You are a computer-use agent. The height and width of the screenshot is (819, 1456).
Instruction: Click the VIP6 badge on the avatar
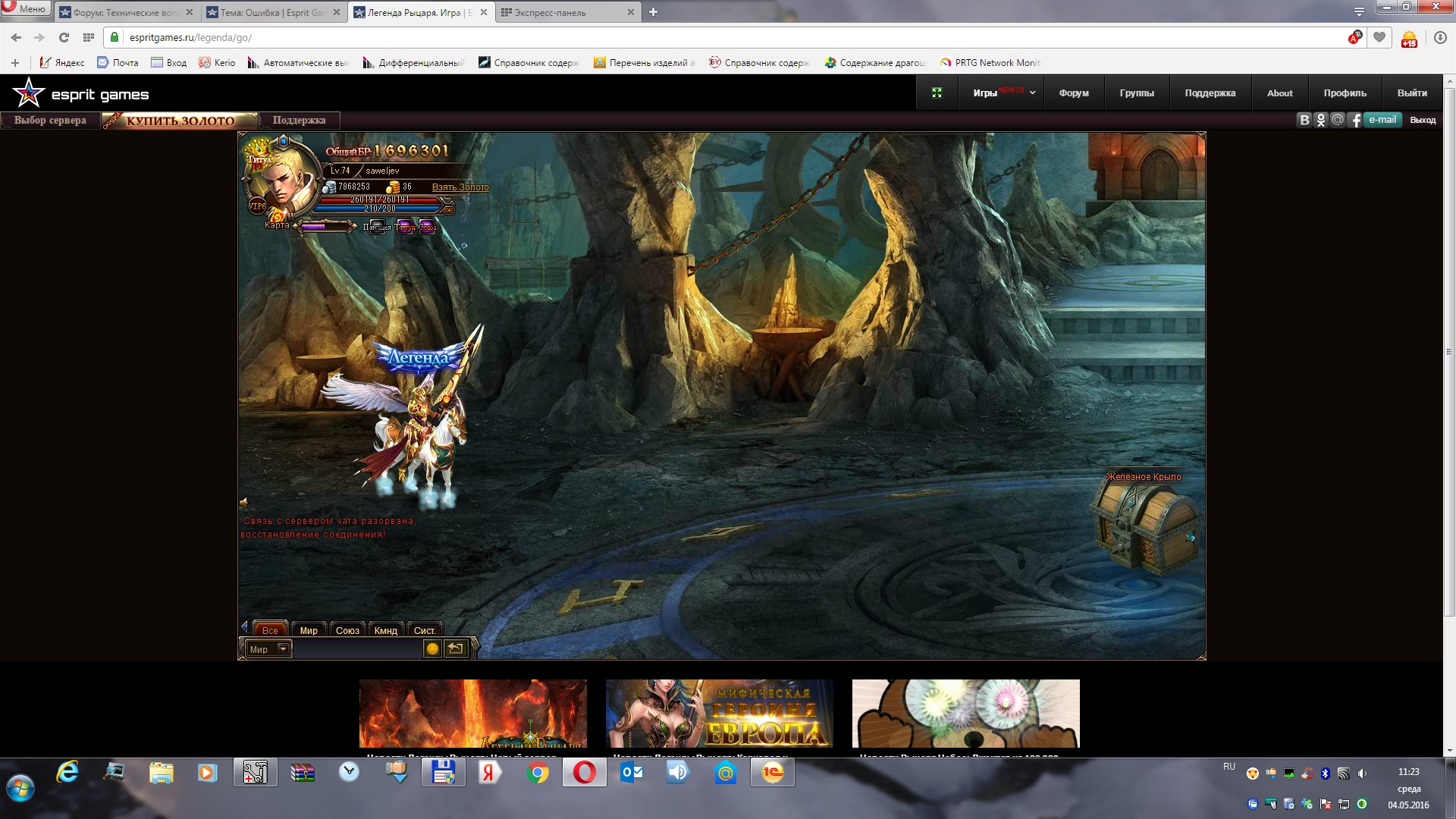[257, 206]
